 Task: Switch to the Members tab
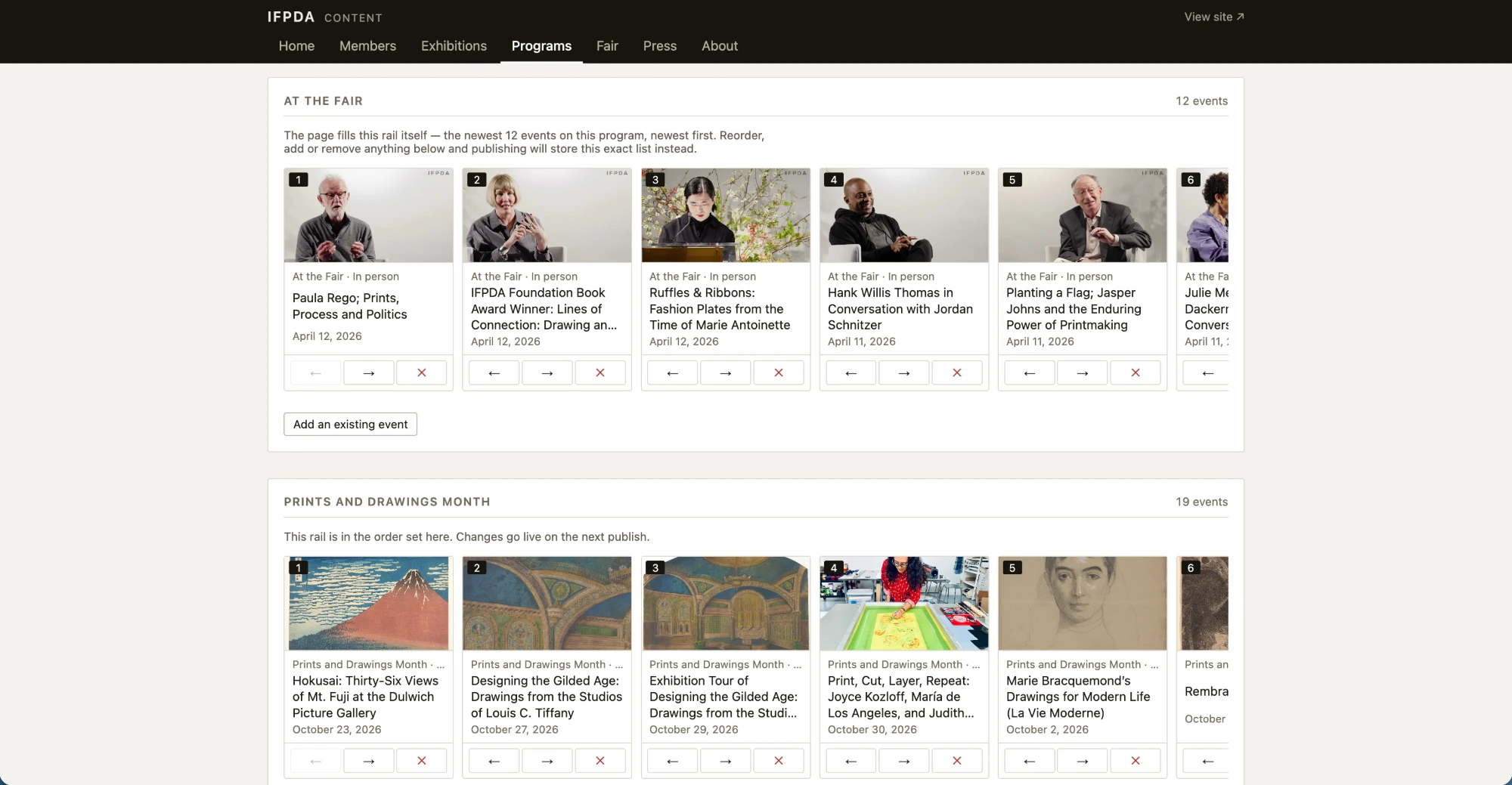(x=367, y=46)
